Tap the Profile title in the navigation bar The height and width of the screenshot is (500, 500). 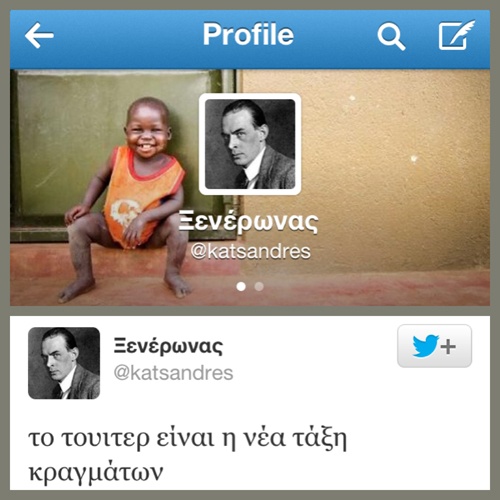(248, 34)
